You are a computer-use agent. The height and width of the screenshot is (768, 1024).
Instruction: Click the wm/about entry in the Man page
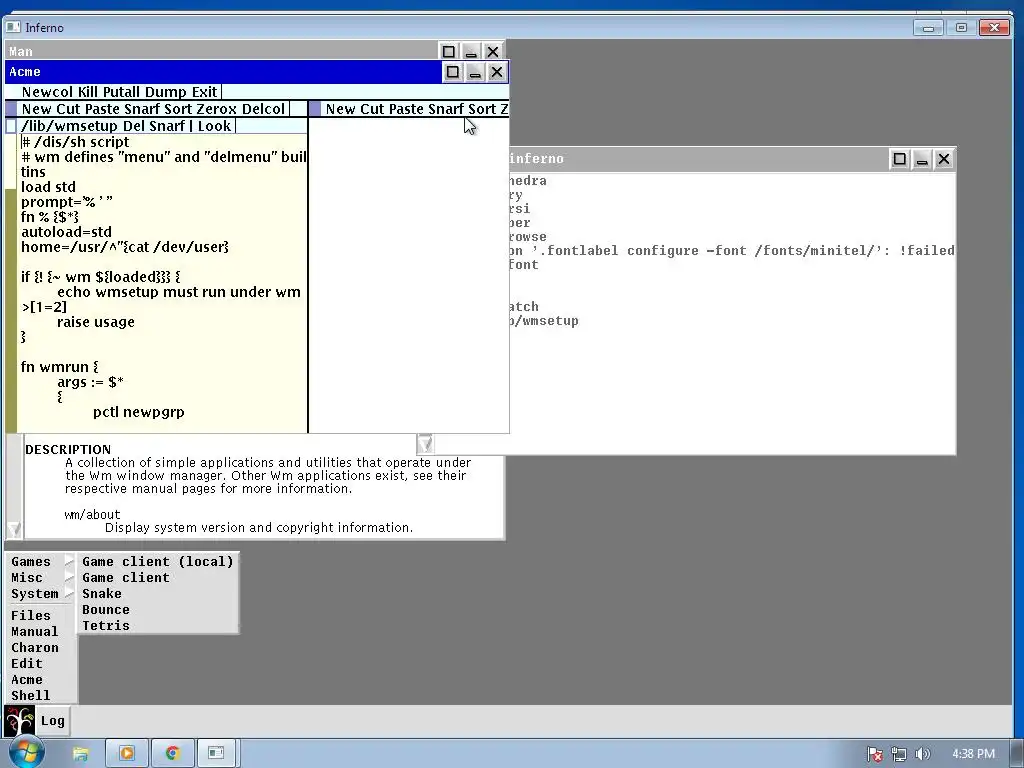coord(92,515)
